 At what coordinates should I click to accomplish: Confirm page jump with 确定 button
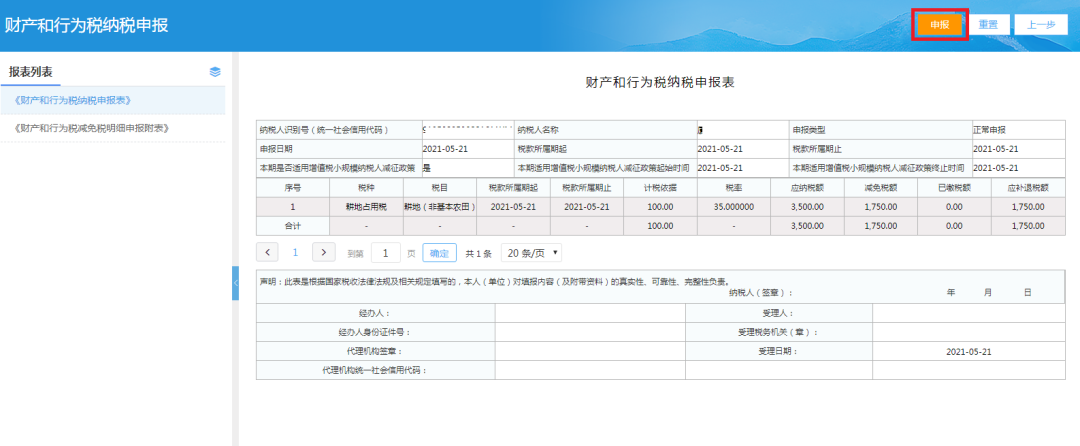coord(439,253)
